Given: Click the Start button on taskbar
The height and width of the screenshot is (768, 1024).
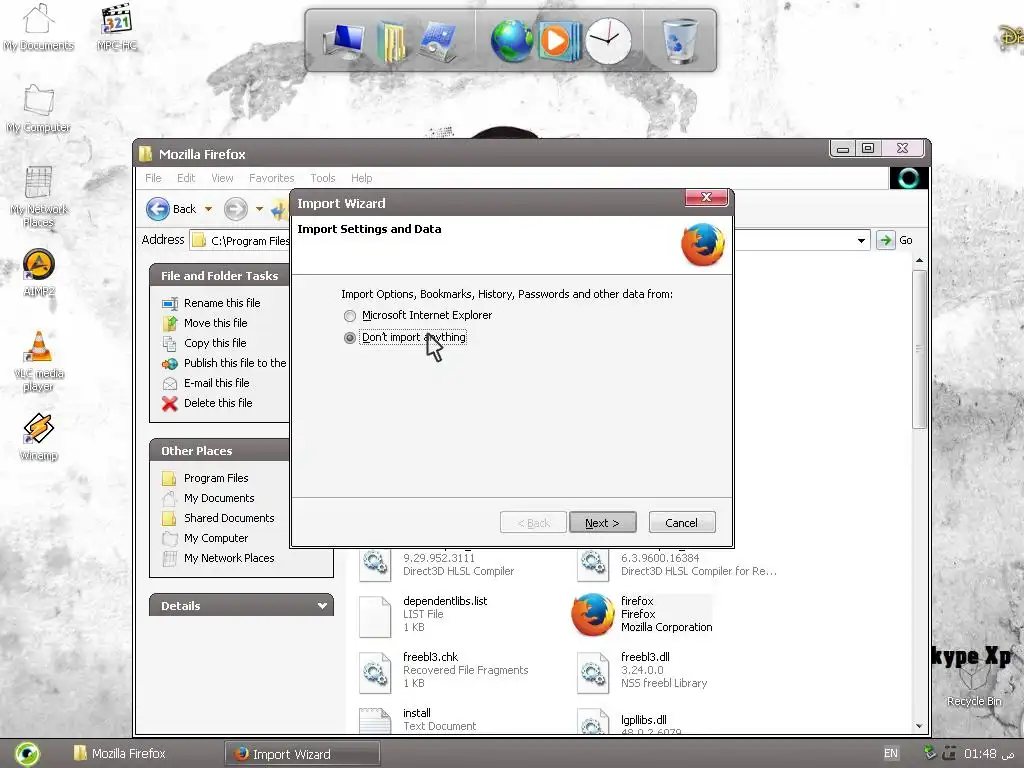Looking at the screenshot, I should coord(27,754).
